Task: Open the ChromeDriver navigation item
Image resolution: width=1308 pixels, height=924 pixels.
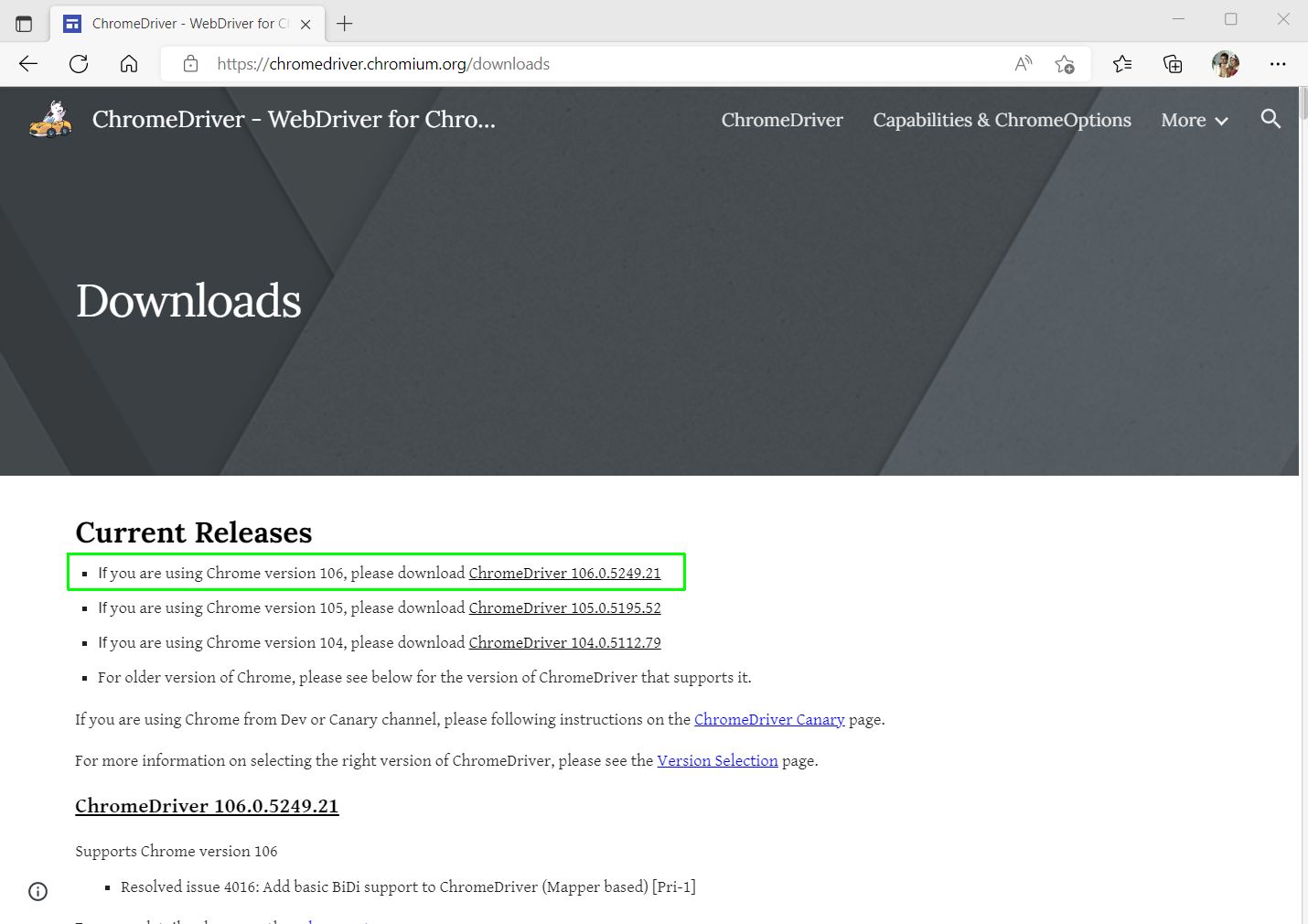Action: [782, 120]
